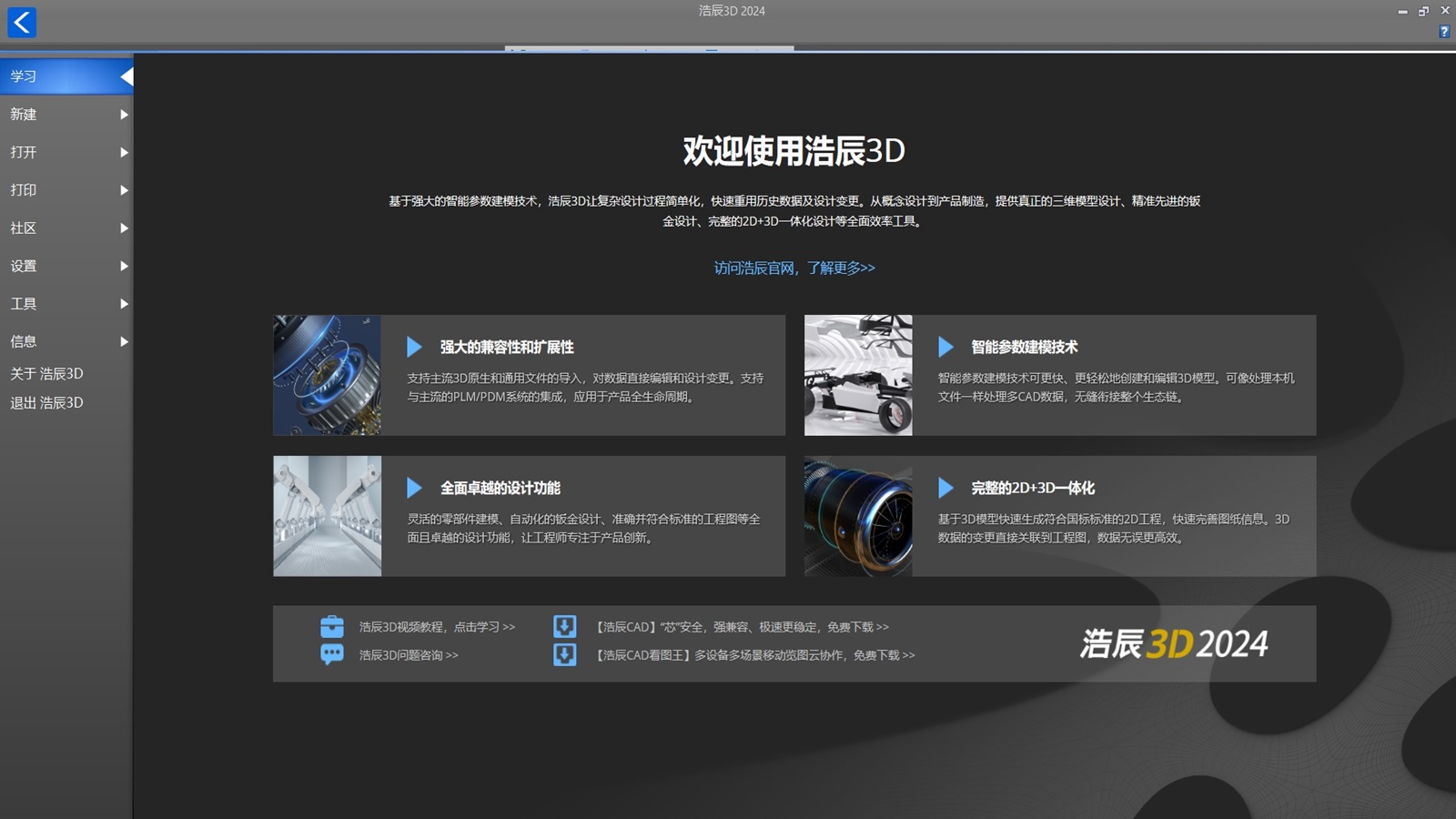
Task: Expand the 工具 submenu arrow
Action: click(x=124, y=304)
